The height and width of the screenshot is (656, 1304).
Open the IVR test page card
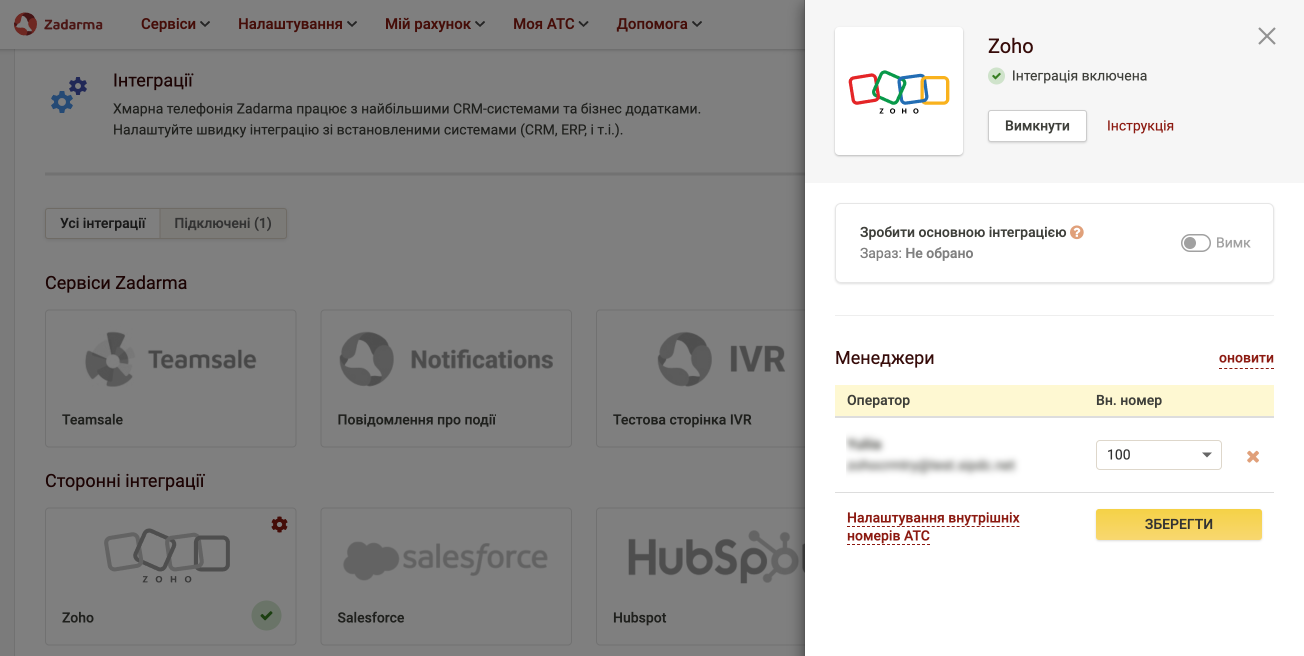point(700,378)
